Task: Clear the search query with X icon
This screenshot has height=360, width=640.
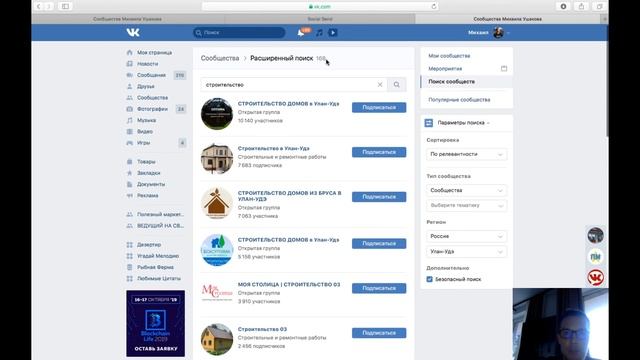Action: coord(380,84)
